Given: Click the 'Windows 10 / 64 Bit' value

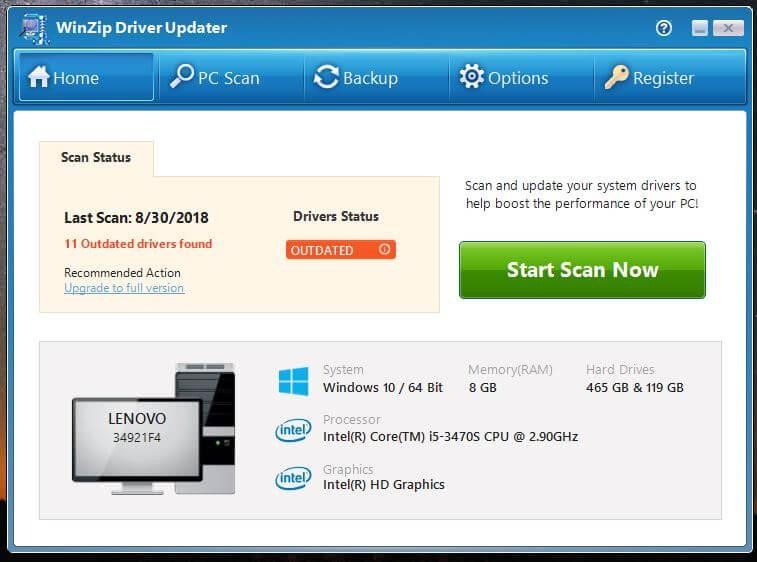Looking at the screenshot, I should pyautogui.click(x=383, y=388).
